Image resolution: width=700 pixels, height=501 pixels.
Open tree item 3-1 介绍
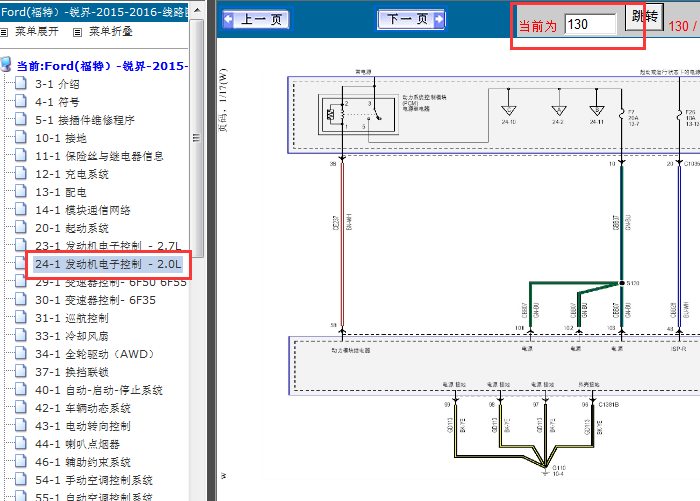(x=57, y=84)
